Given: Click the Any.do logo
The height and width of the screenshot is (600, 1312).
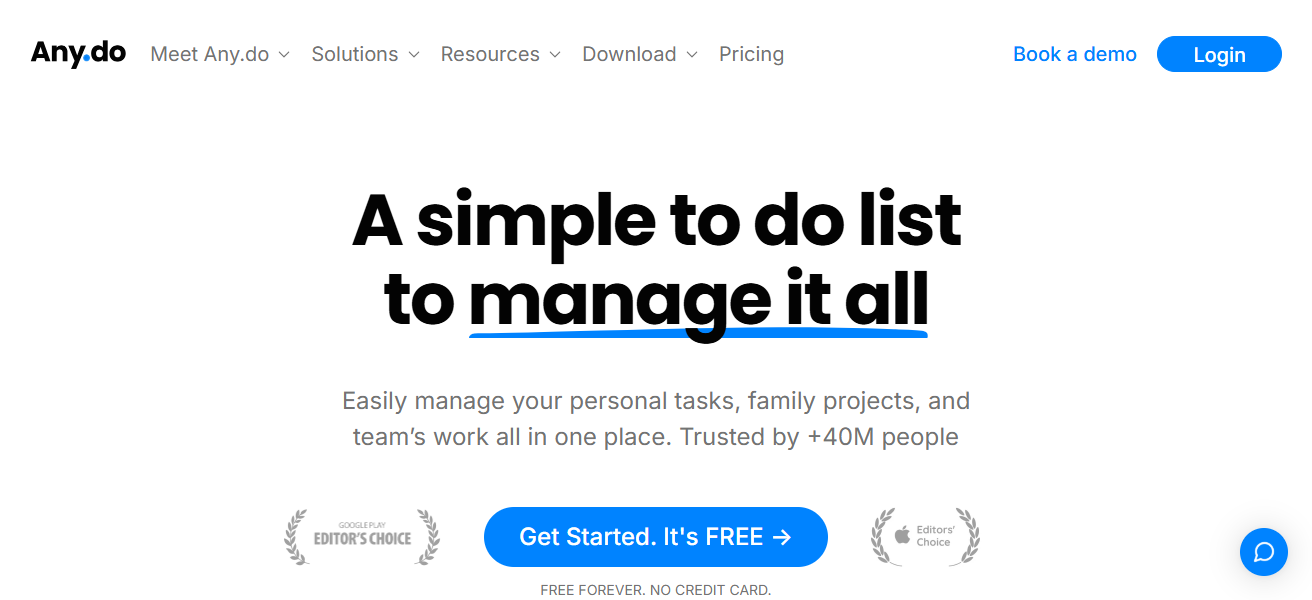Looking at the screenshot, I should (x=78, y=54).
